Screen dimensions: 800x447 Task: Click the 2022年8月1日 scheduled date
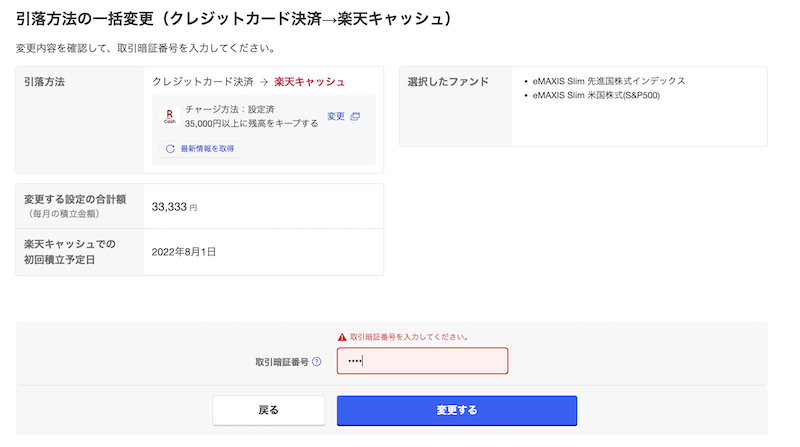[x=184, y=252]
